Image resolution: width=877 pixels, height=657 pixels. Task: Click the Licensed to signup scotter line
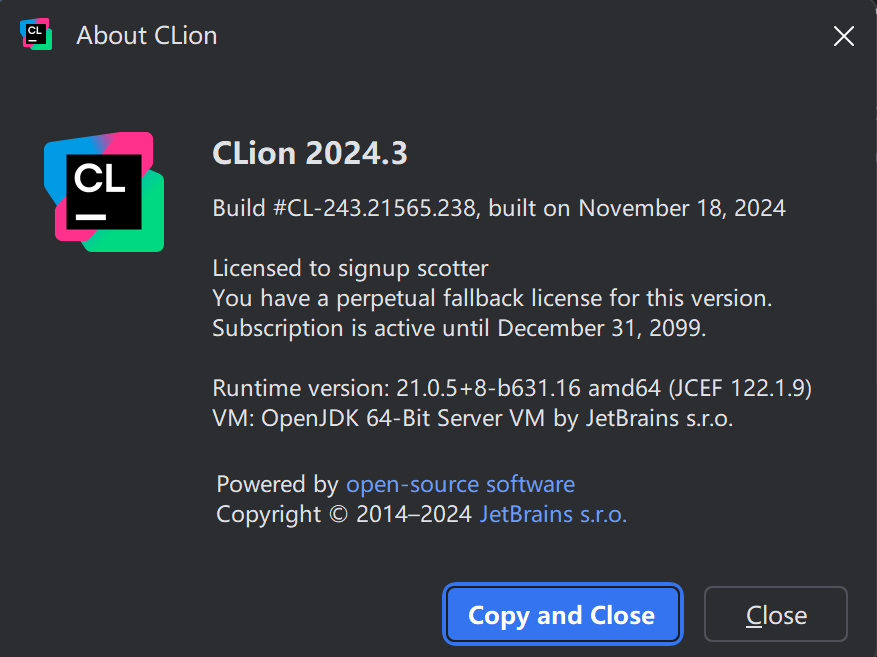tap(350, 268)
